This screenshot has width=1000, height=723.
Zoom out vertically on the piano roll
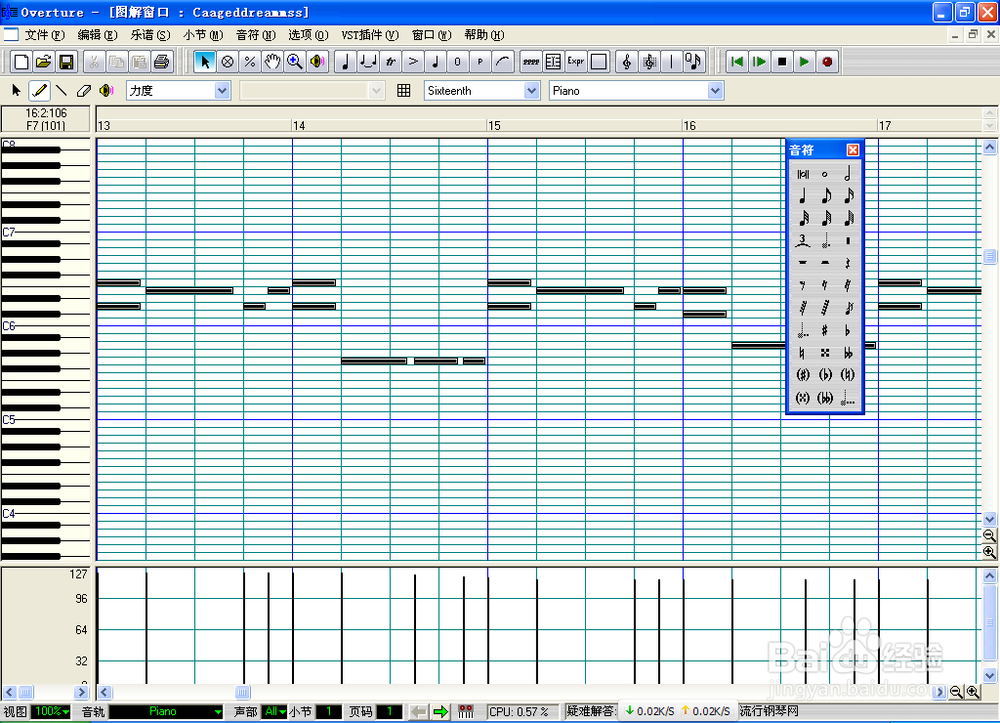(989, 536)
